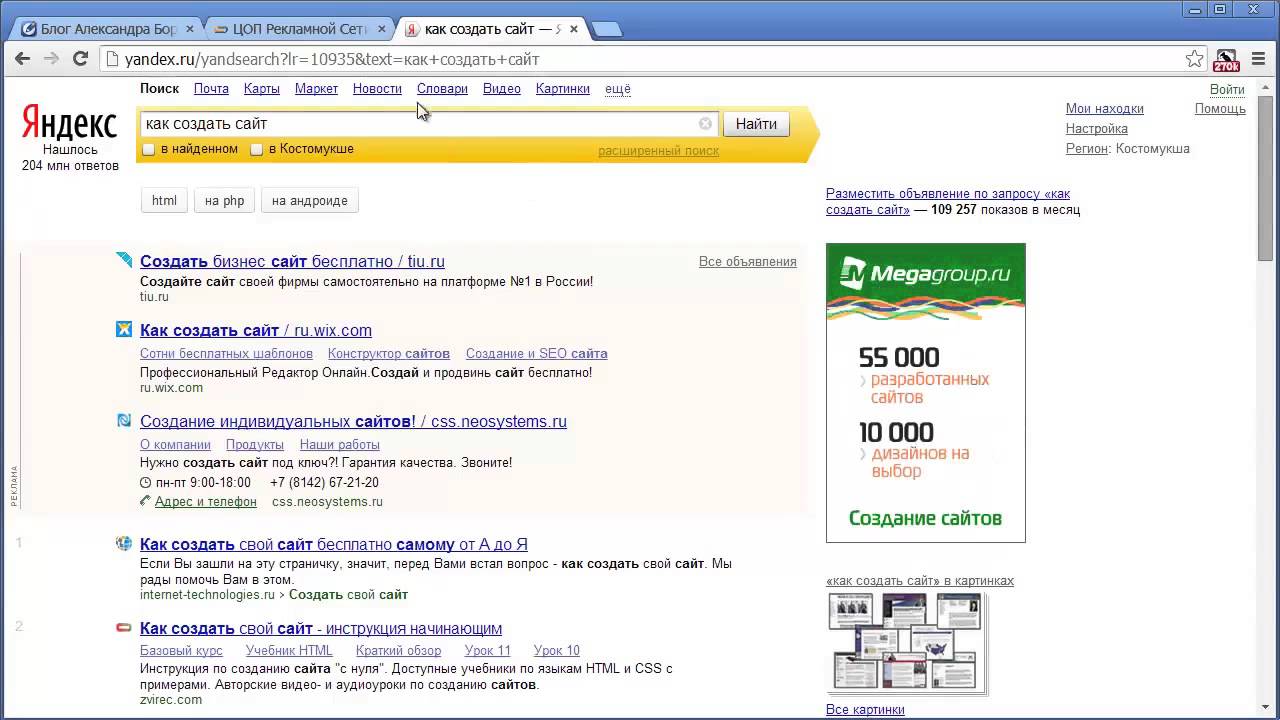Open Разместить объявление по запросу link

pos(948,201)
